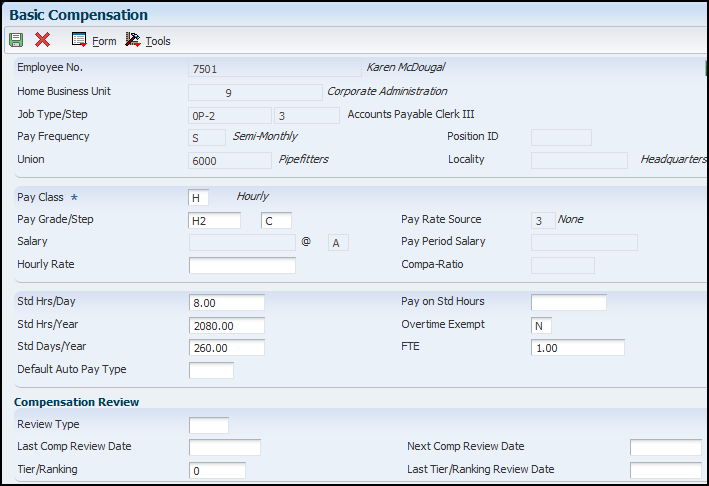Click the Position ID field
Image resolution: width=709 pixels, height=486 pixels.
click(x=561, y=137)
